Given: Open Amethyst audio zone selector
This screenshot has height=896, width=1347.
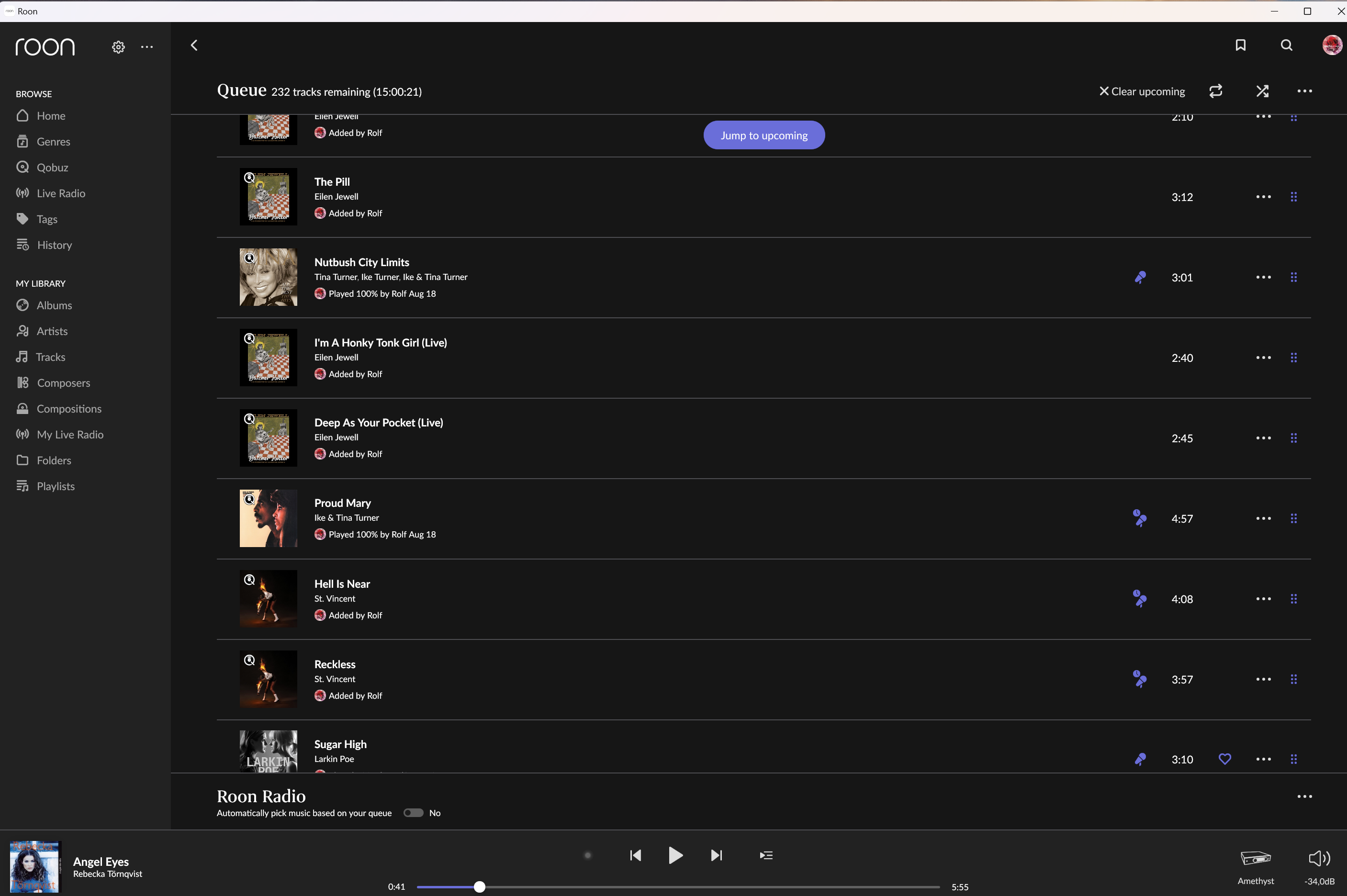Looking at the screenshot, I should (1256, 866).
